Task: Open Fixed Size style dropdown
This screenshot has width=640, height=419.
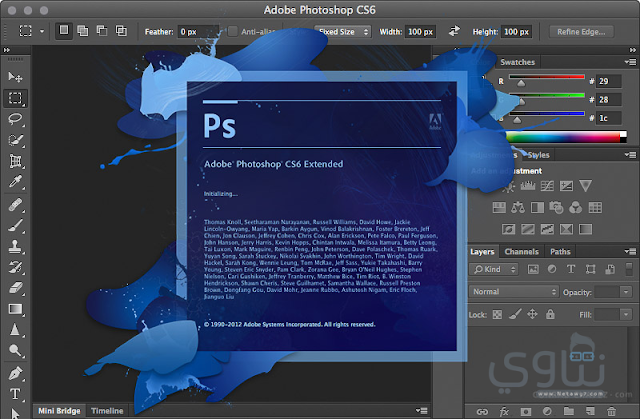Action: [x=343, y=32]
